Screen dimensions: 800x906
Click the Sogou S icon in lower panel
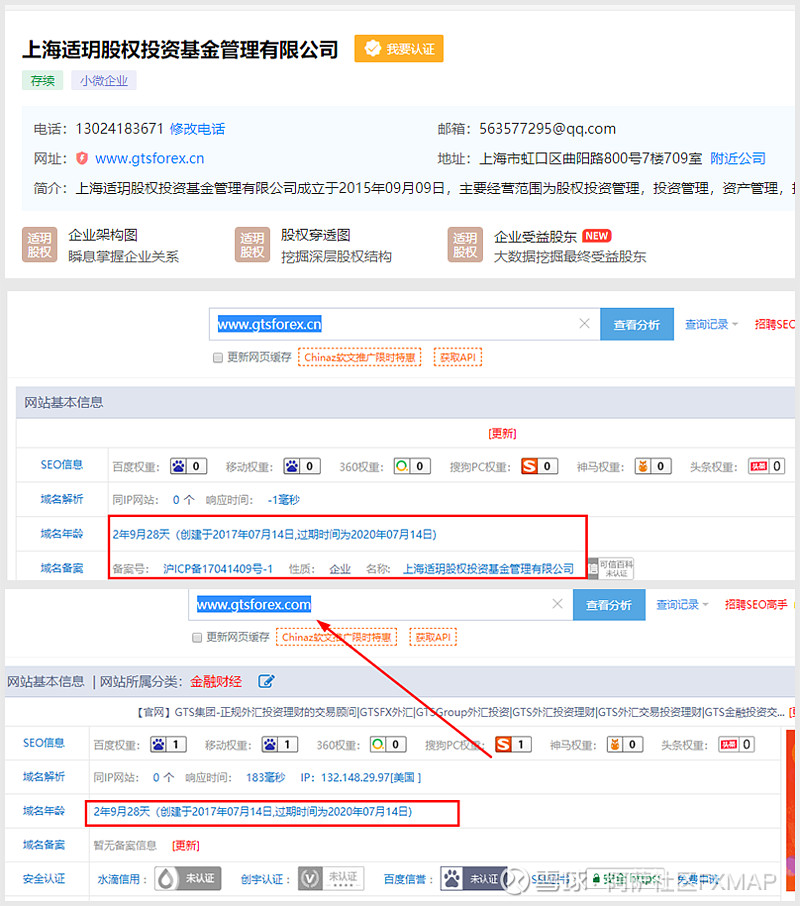point(503,744)
